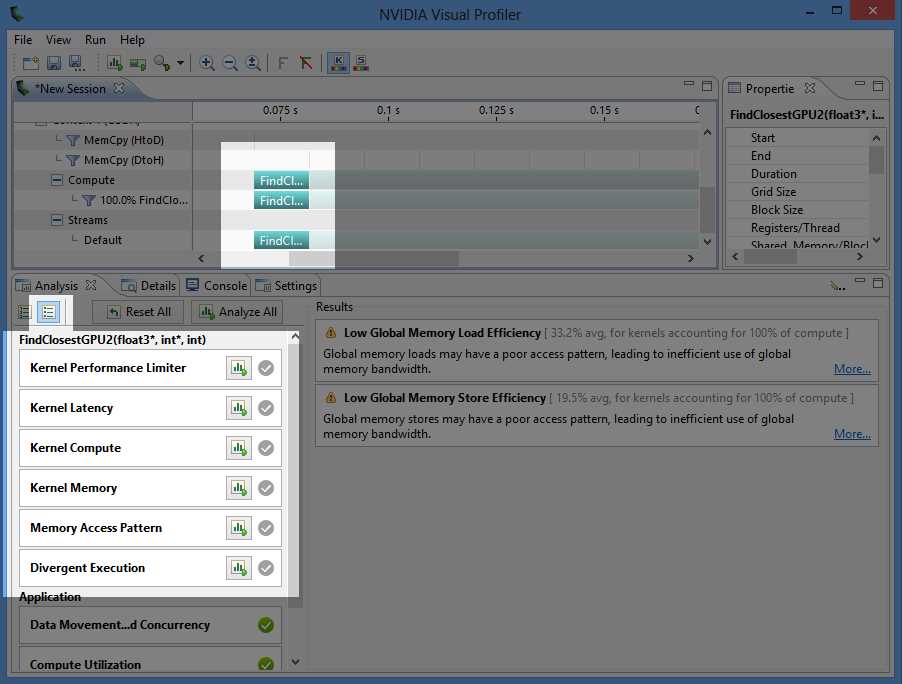The image size is (902, 684).
Task: Click the timeline vertical scroll down arrow
Action: [707, 242]
